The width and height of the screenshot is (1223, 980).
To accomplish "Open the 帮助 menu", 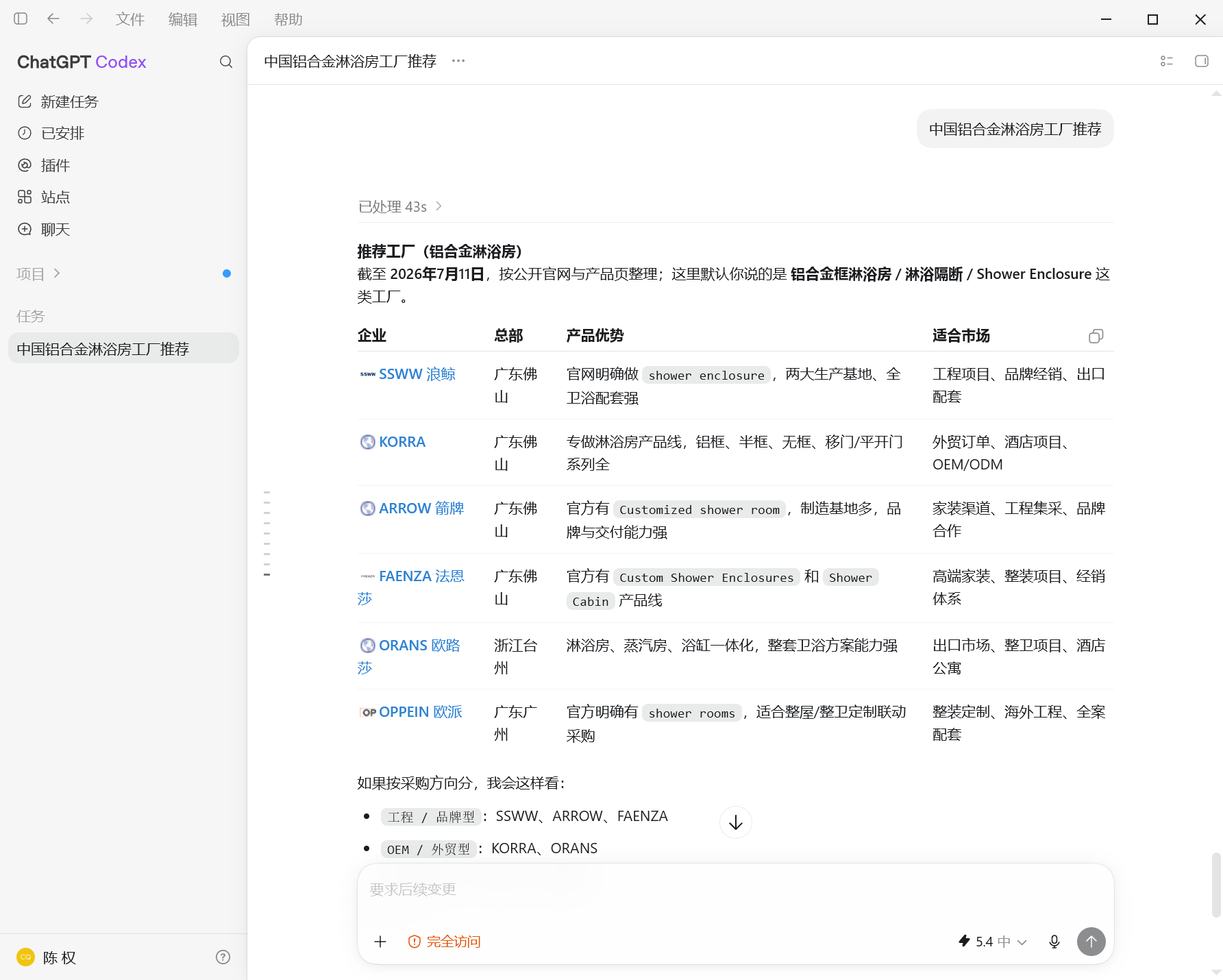I will pos(288,19).
